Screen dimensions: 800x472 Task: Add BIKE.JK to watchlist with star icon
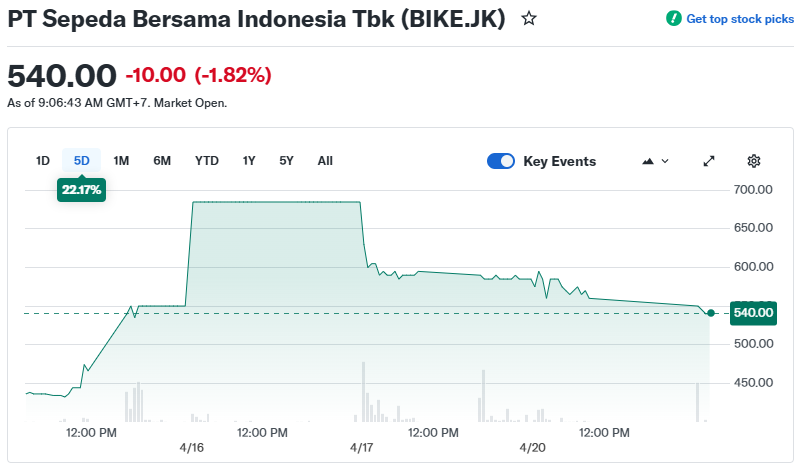[x=529, y=18]
